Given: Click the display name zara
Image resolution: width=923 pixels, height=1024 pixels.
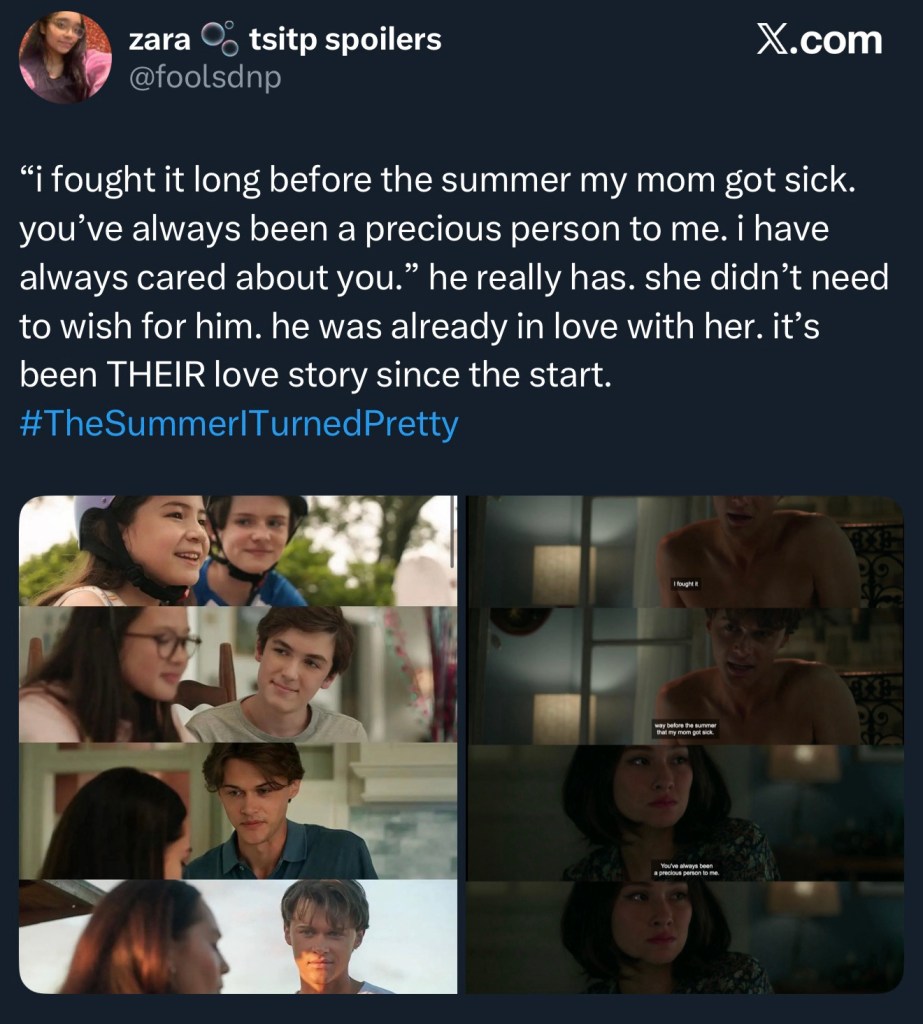Looking at the screenshot, I should [159, 40].
